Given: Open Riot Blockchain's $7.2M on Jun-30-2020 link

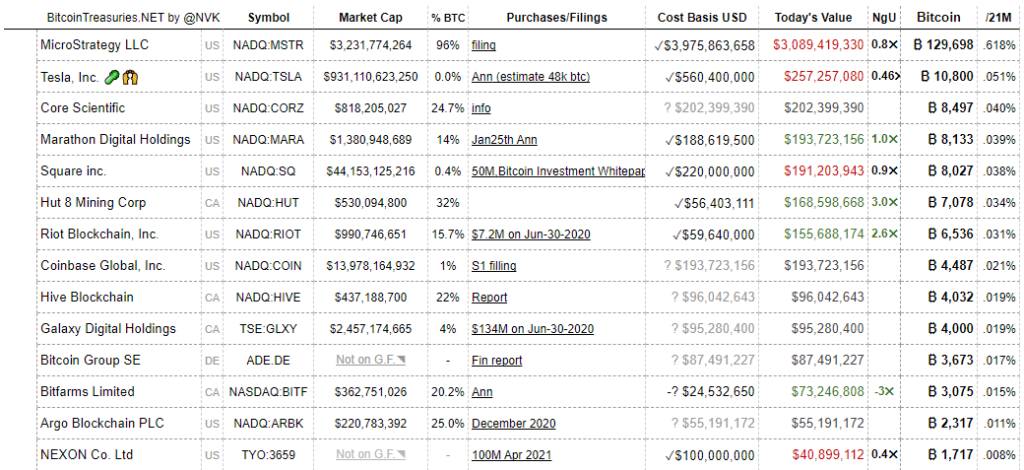Looking at the screenshot, I should point(532,234).
